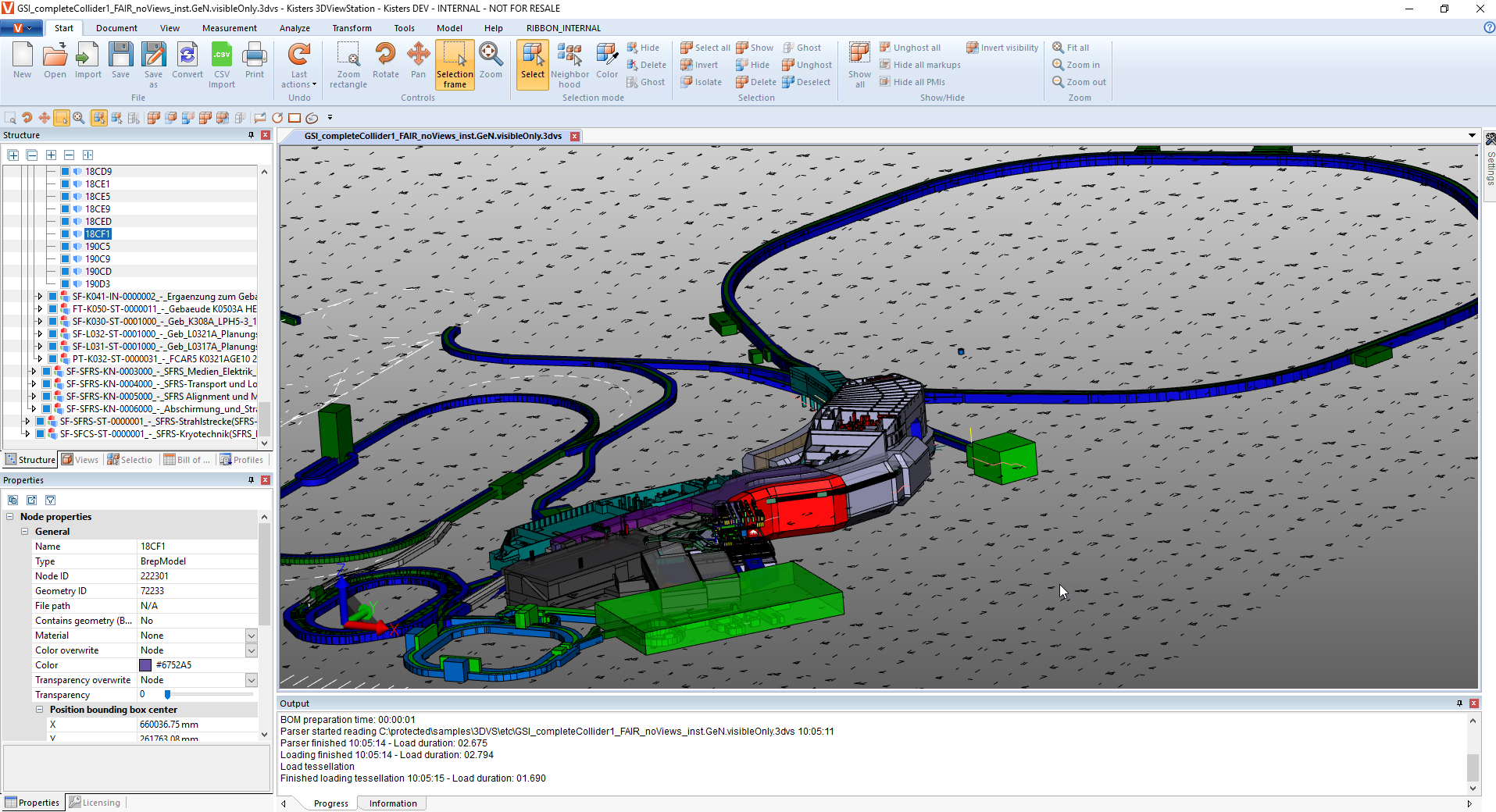The image size is (1496, 812).
Task: Click the Rotate tool in the ribbon
Action: coord(385,61)
